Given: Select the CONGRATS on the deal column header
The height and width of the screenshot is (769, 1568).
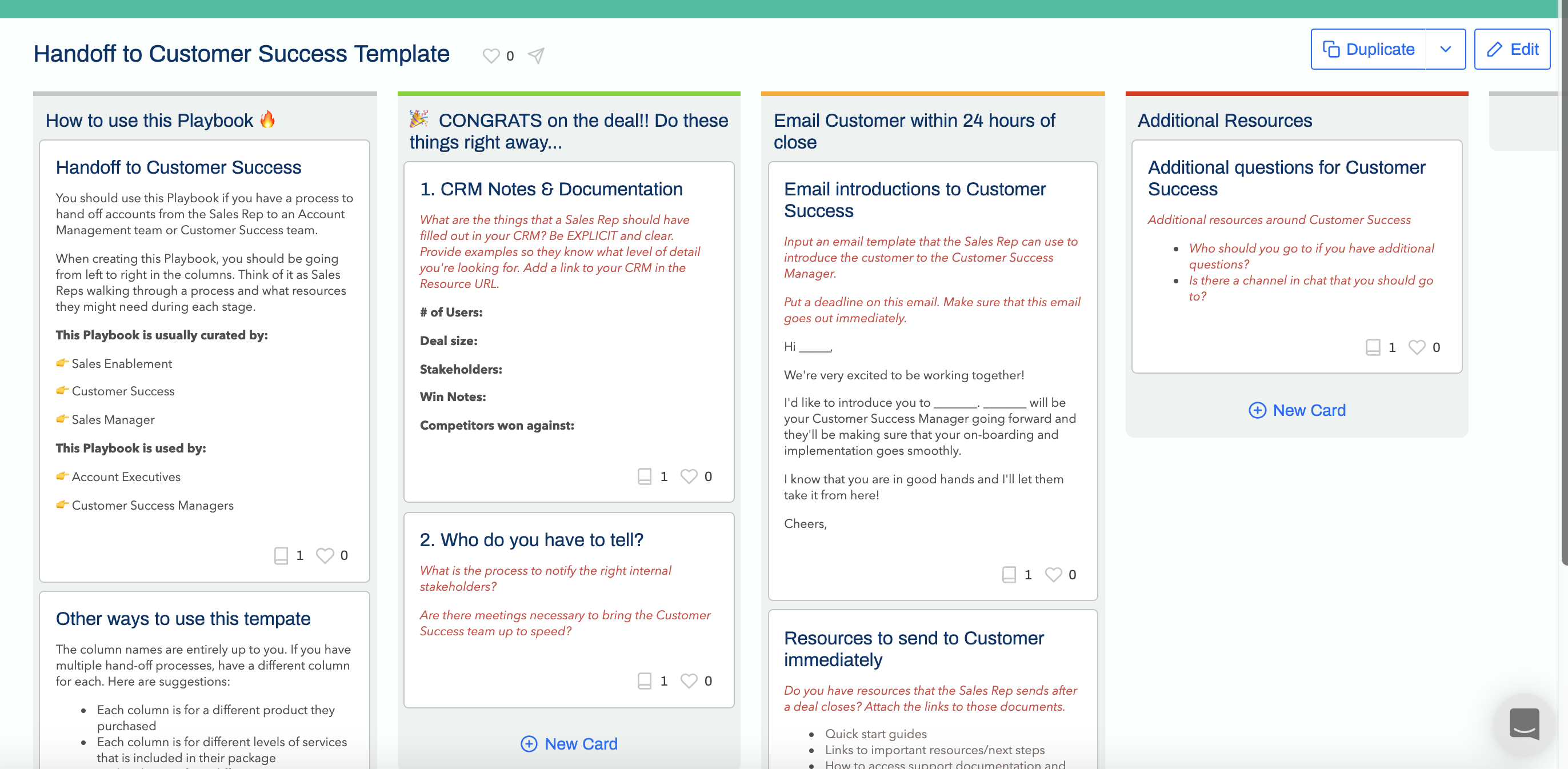Looking at the screenshot, I should click(x=569, y=131).
